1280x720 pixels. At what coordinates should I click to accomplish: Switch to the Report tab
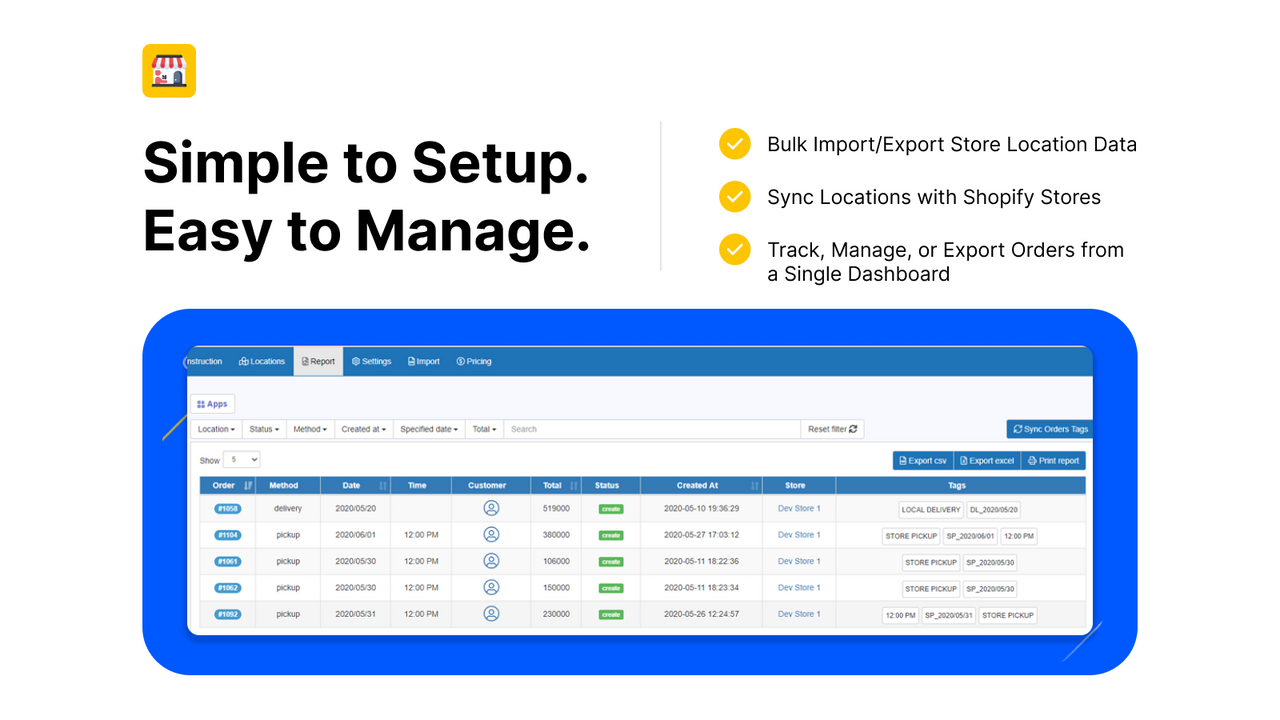318,361
